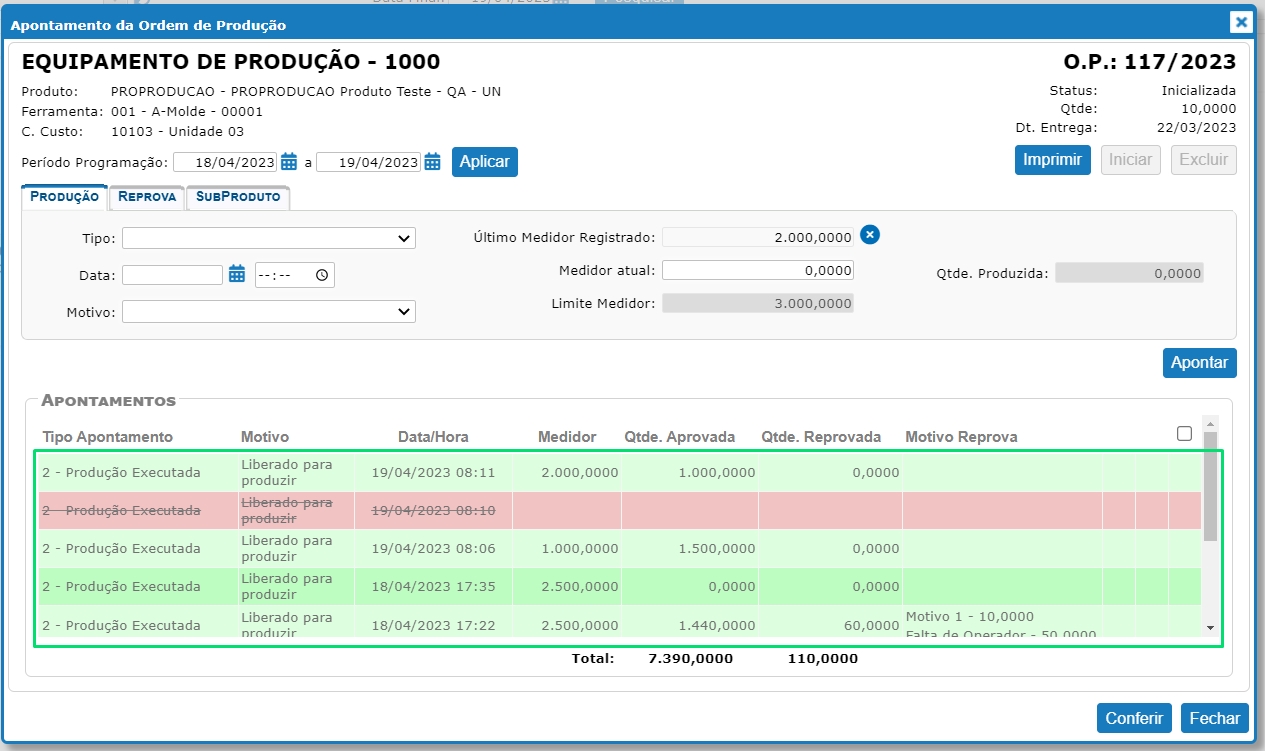This screenshot has height=751, width=1265.
Task: Click the Fechar button
Action: [1215, 718]
